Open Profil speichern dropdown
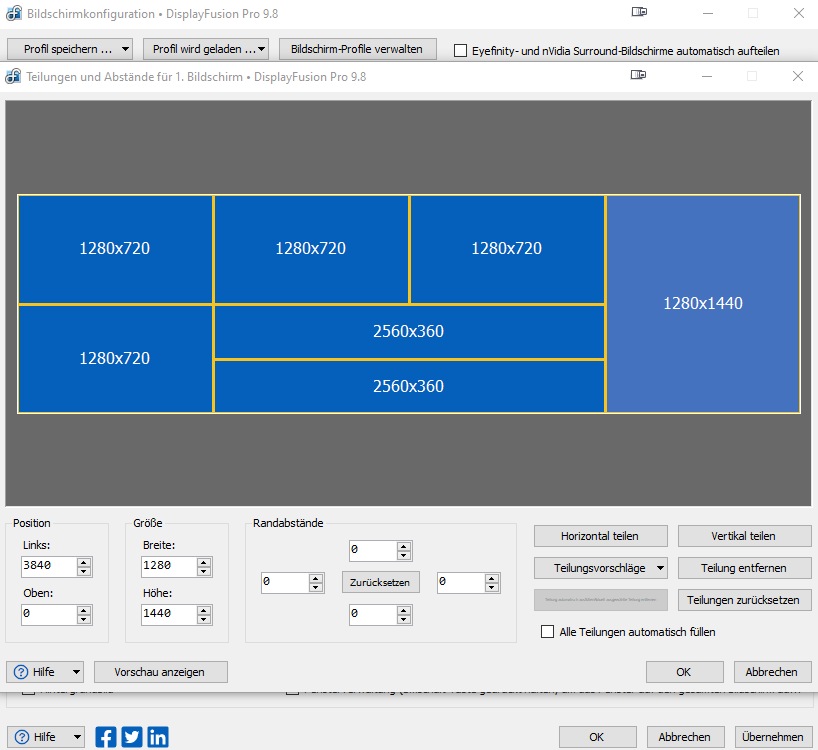This screenshot has width=818, height=750. pyautogui.click(x=70, y=49)
